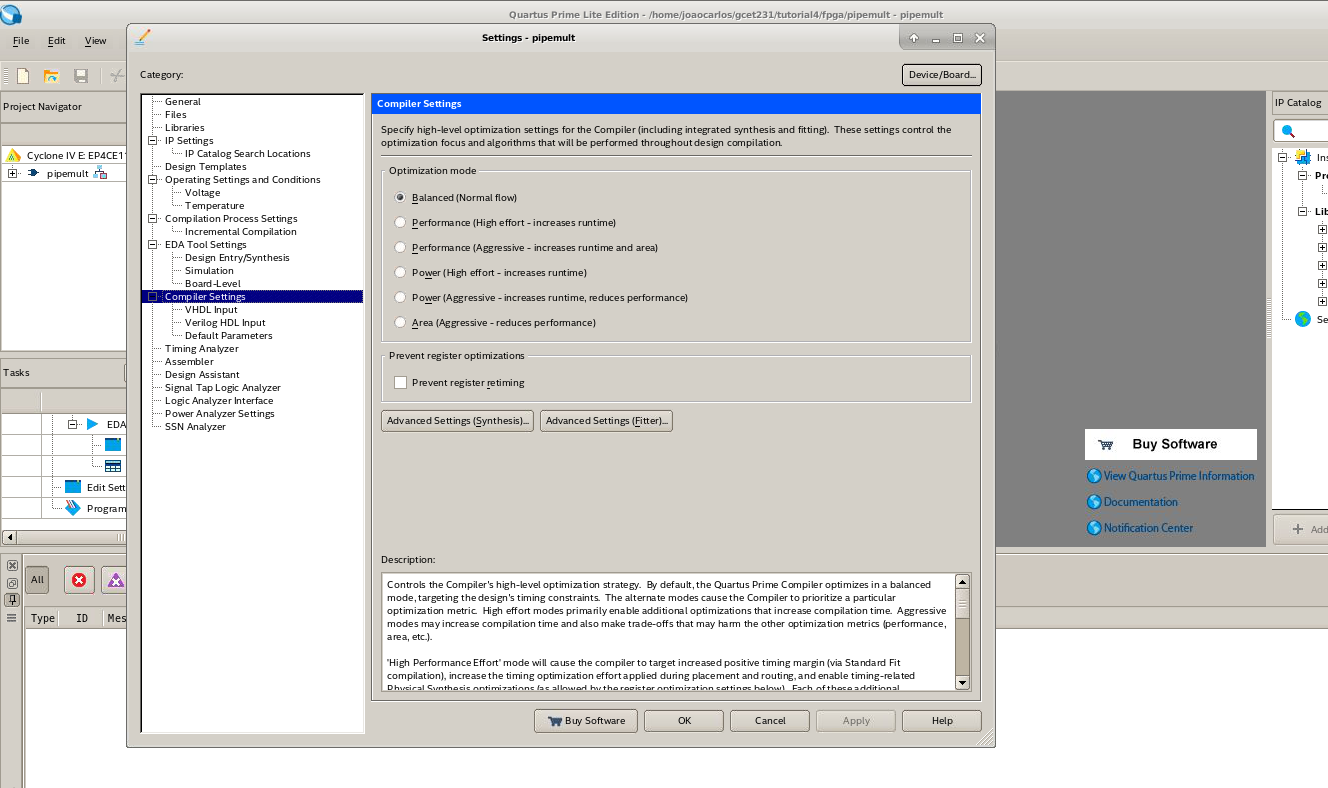Viewport: 1328px width, 788px height.
Task: Open the File menu
Action: tap(21, 41)
